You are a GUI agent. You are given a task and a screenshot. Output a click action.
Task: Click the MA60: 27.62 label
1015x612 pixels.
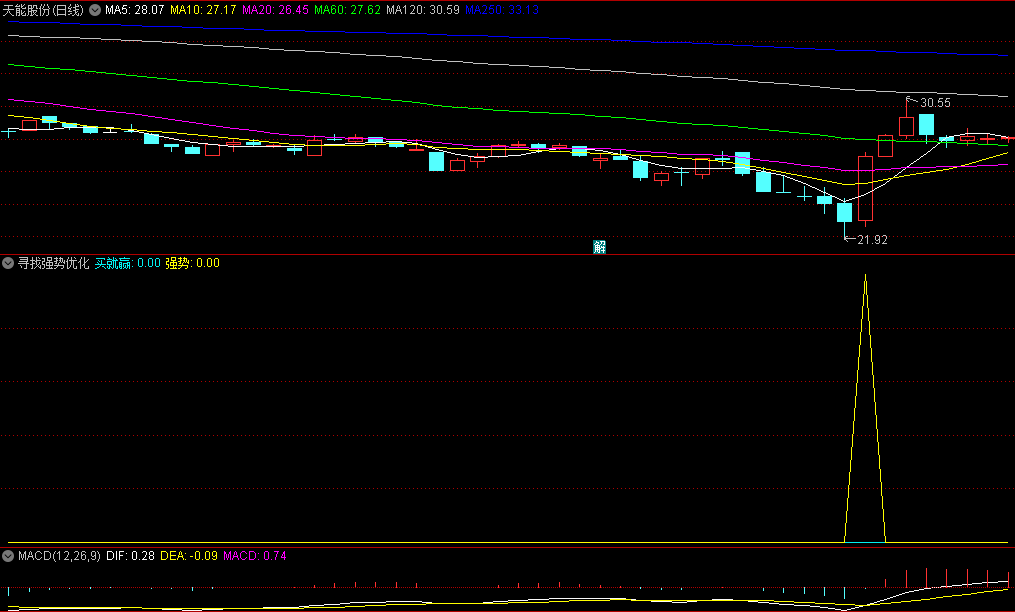click(x=347, y=10)
